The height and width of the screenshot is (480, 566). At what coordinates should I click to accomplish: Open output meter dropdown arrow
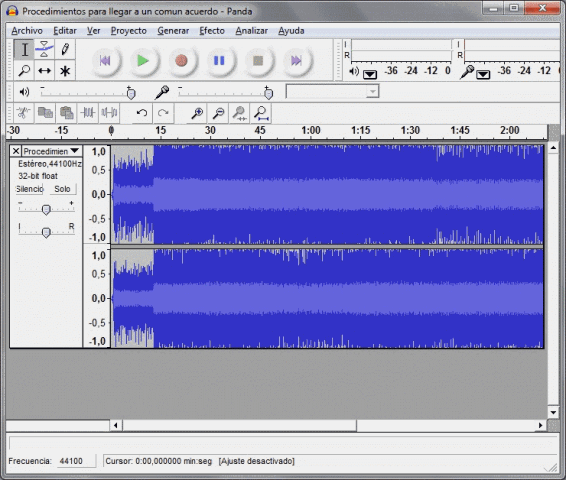(370, 75)
